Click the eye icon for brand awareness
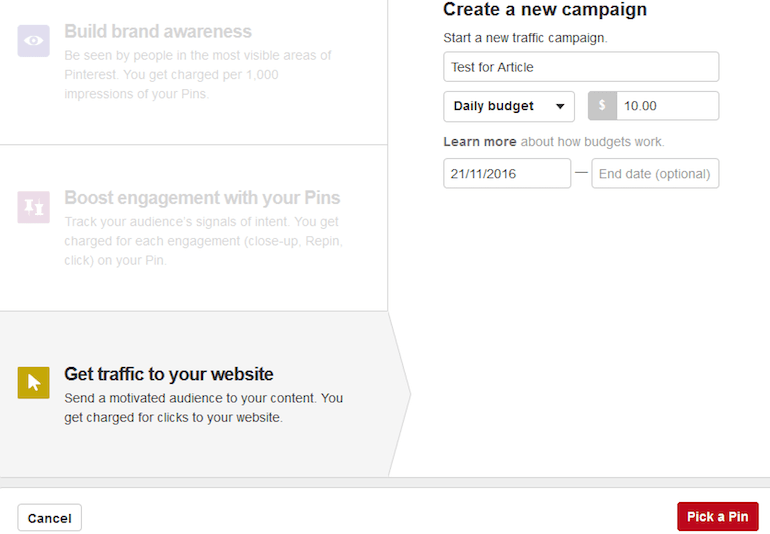 [33, 41]
